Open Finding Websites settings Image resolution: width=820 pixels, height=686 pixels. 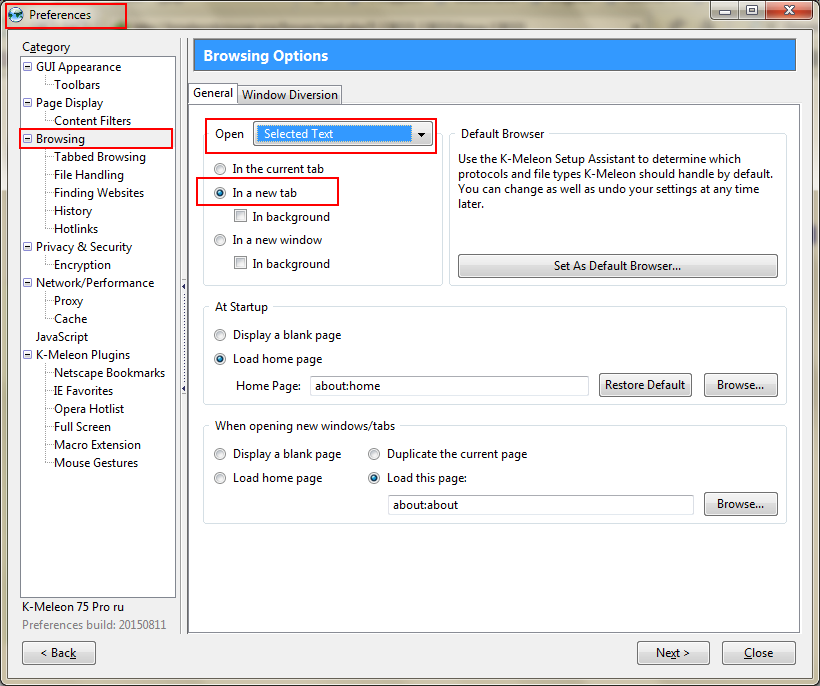[99, 193]
